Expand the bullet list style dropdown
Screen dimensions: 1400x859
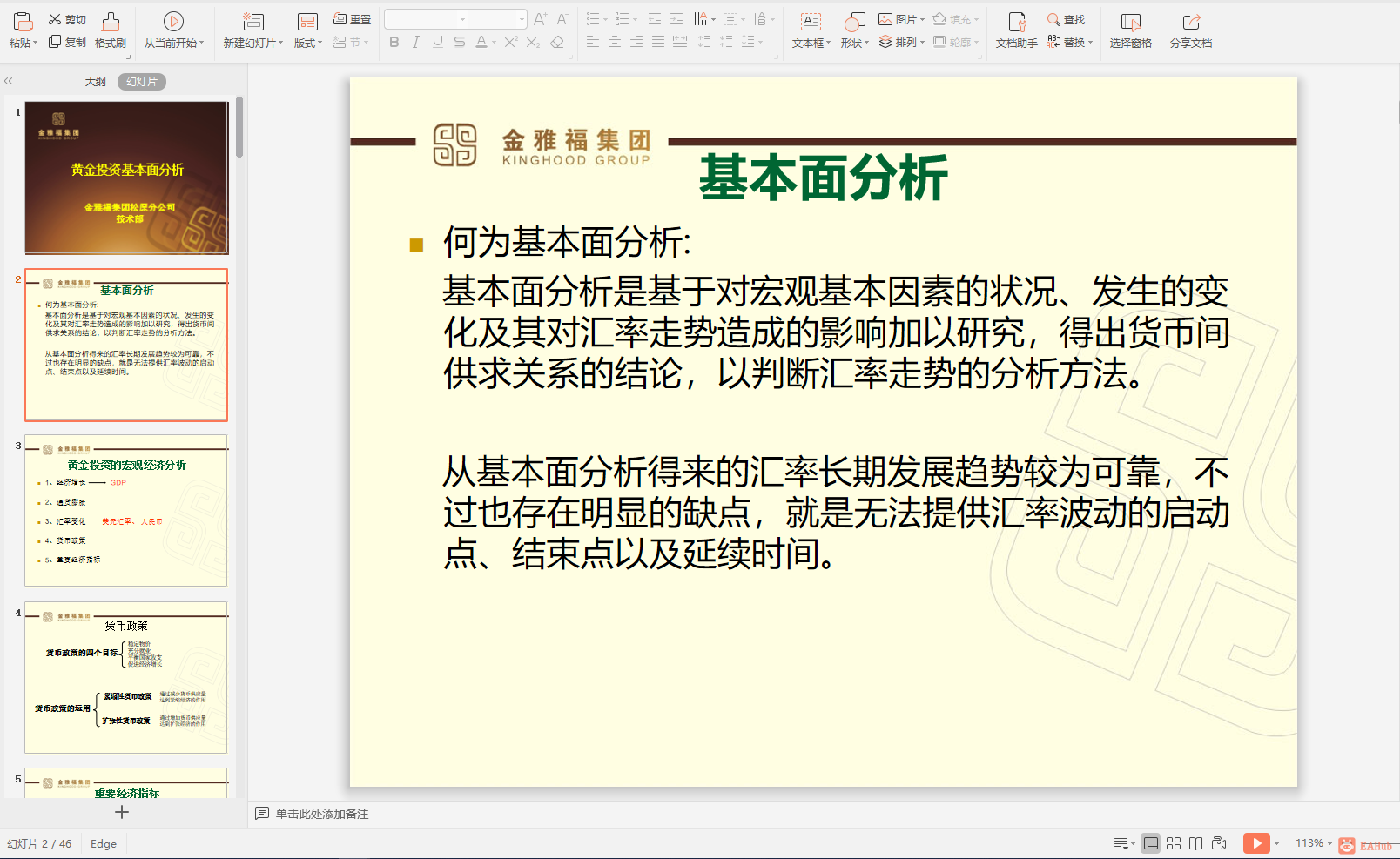(x=607, y=17)
